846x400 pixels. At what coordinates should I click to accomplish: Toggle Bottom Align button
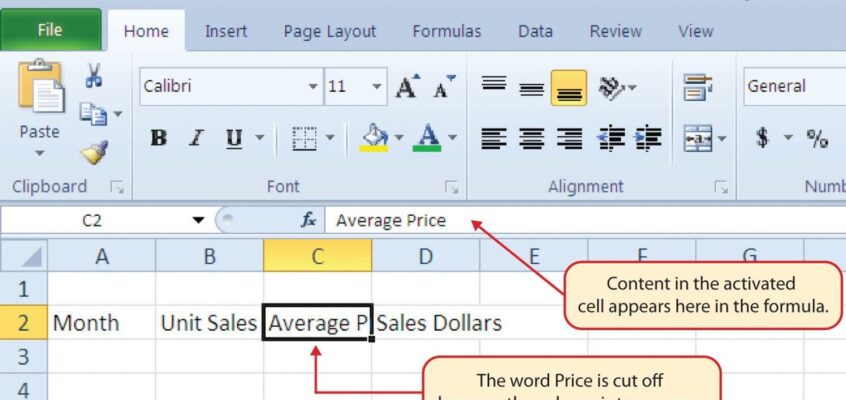click(569, 87)
